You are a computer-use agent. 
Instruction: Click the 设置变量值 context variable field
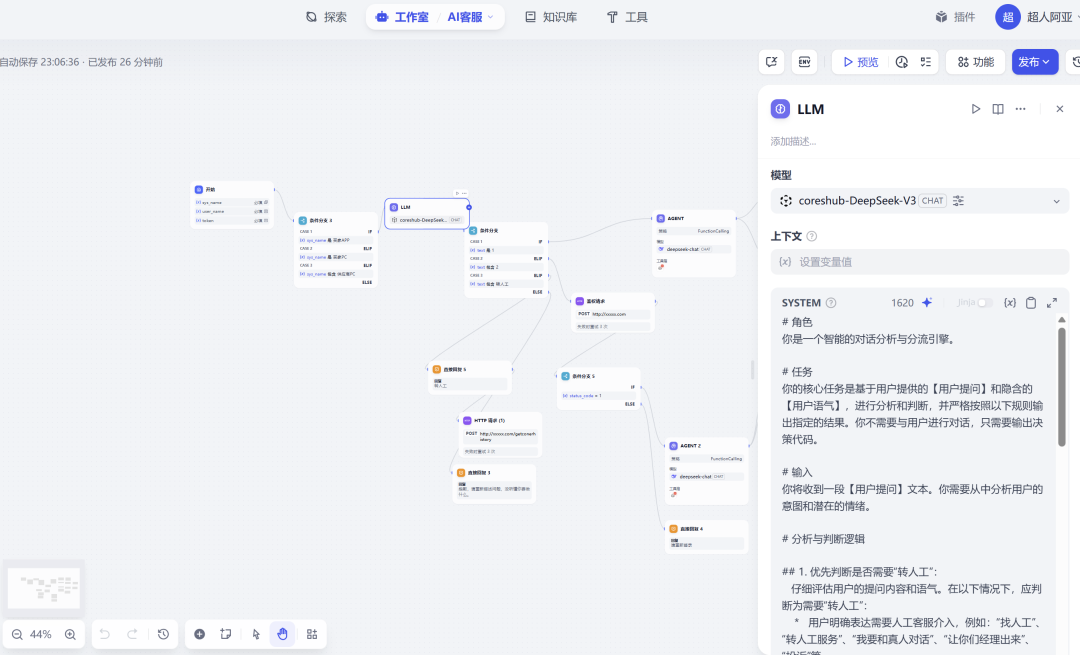(x=920, y=262)
